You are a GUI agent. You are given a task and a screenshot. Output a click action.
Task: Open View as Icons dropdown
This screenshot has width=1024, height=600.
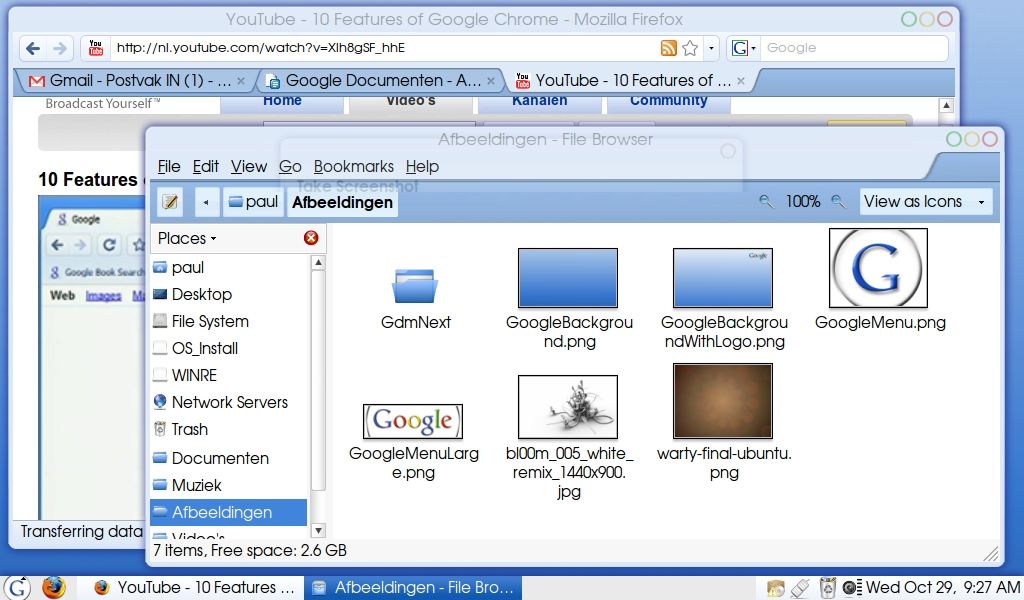[x=924, y=202]
